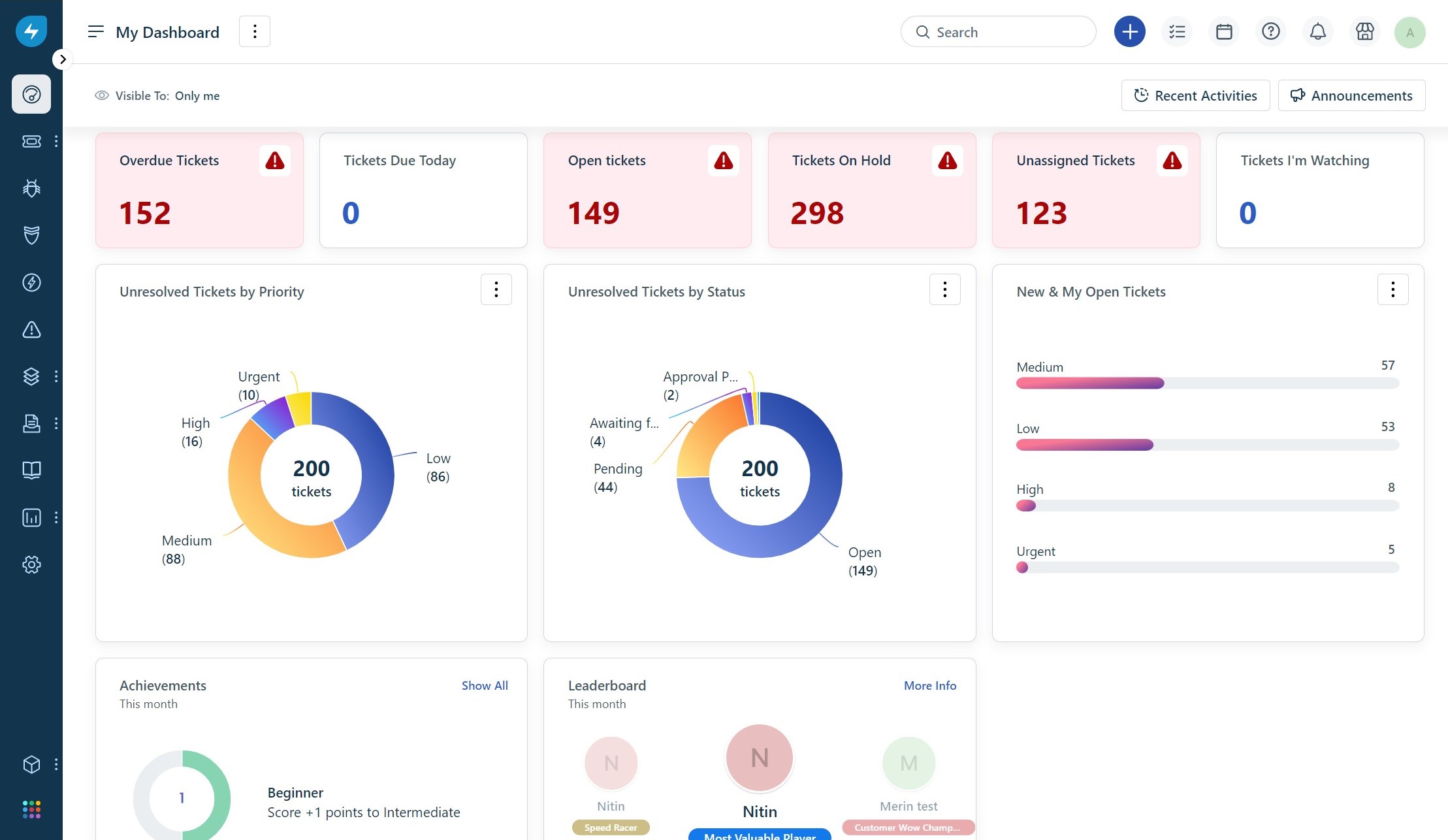Click Show All in the Achievements widget
The height and width of the screenshot is (840, 1448).
(x=484, y=685)
